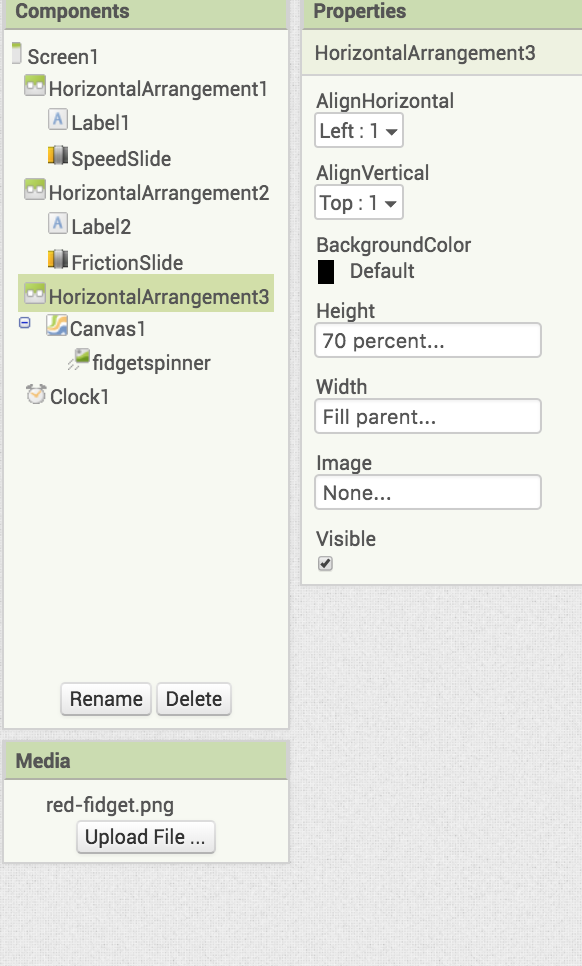Select the Label1 component name

point(100,123)
